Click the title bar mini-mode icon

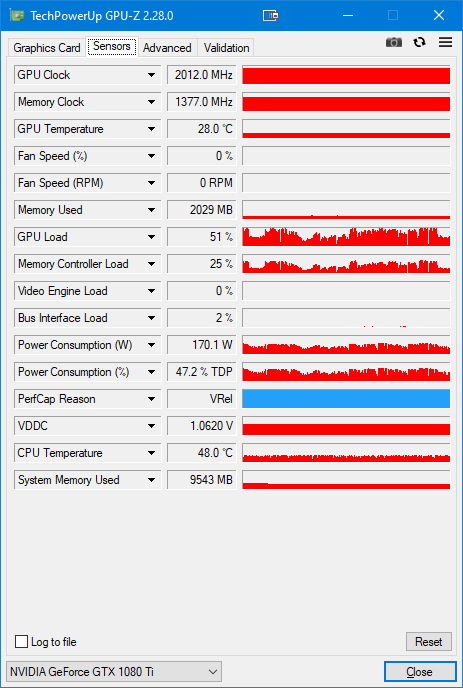pos(271,16)
